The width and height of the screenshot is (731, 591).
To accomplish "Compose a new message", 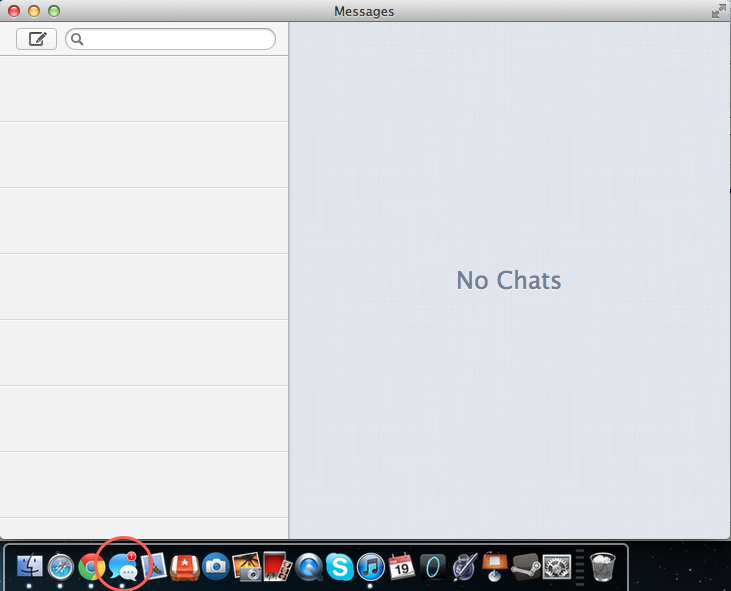I will [x=36, y=39].
